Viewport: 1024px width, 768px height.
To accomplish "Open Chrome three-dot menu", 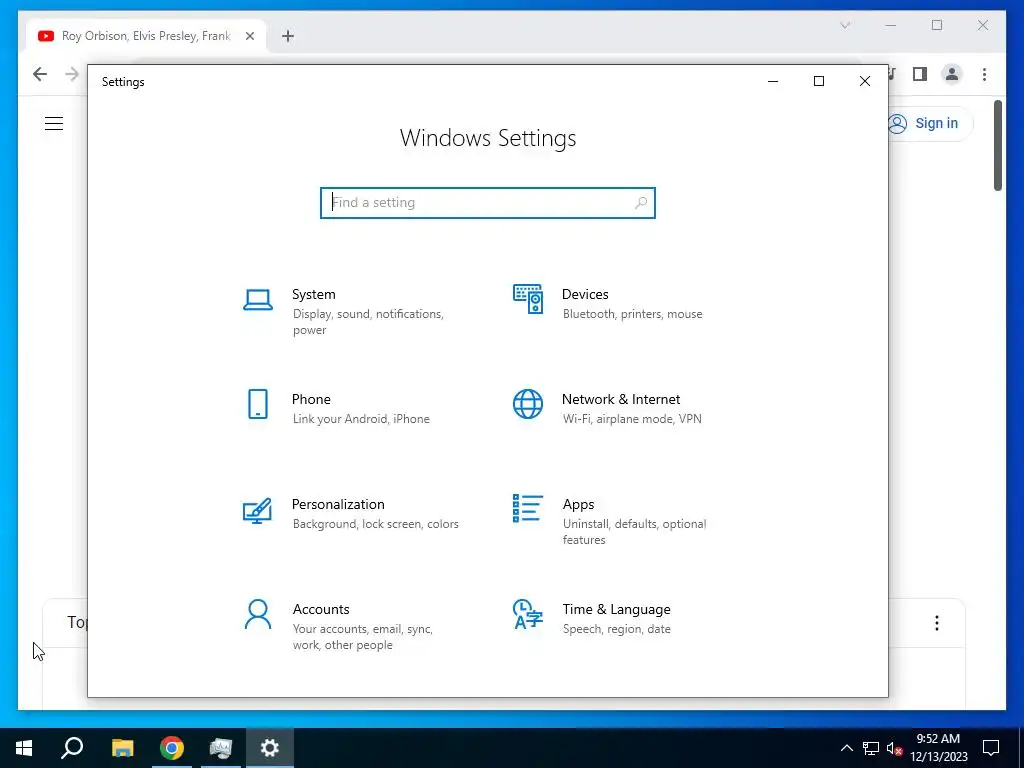I will (984, 74).
